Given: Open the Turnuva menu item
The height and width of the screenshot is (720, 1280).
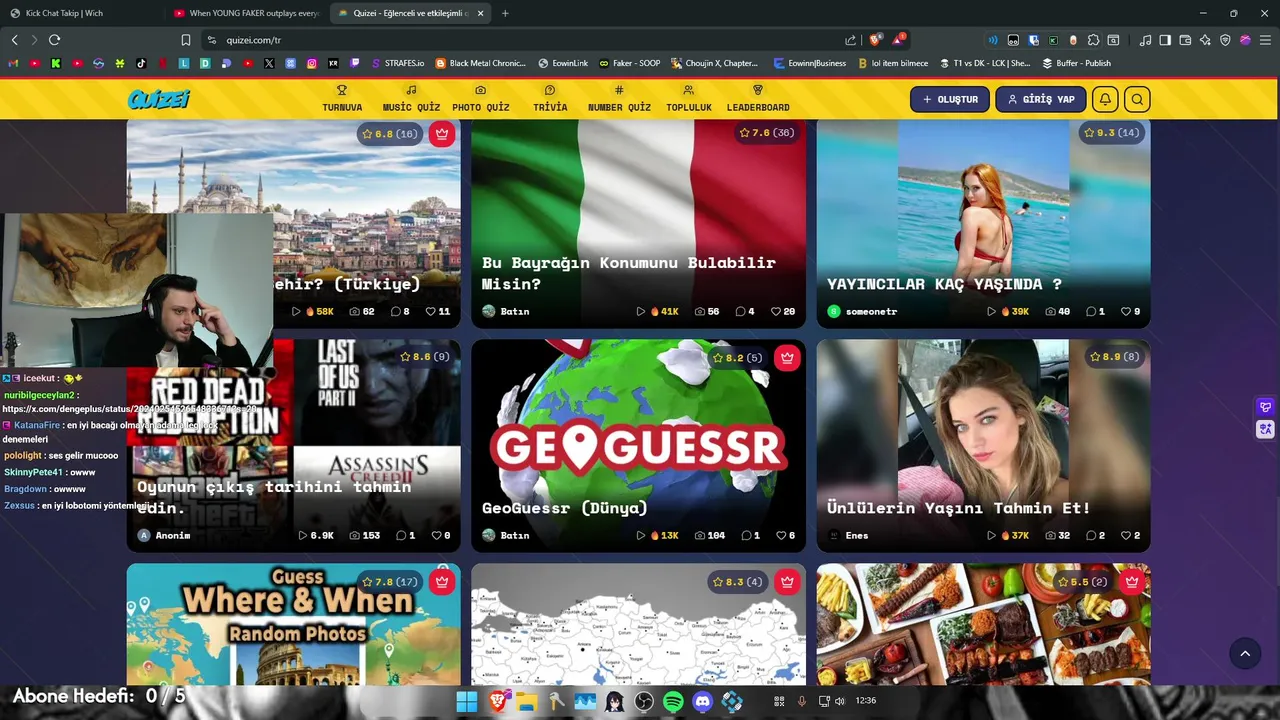Looking at the screenshot, I should coord(342,99).
